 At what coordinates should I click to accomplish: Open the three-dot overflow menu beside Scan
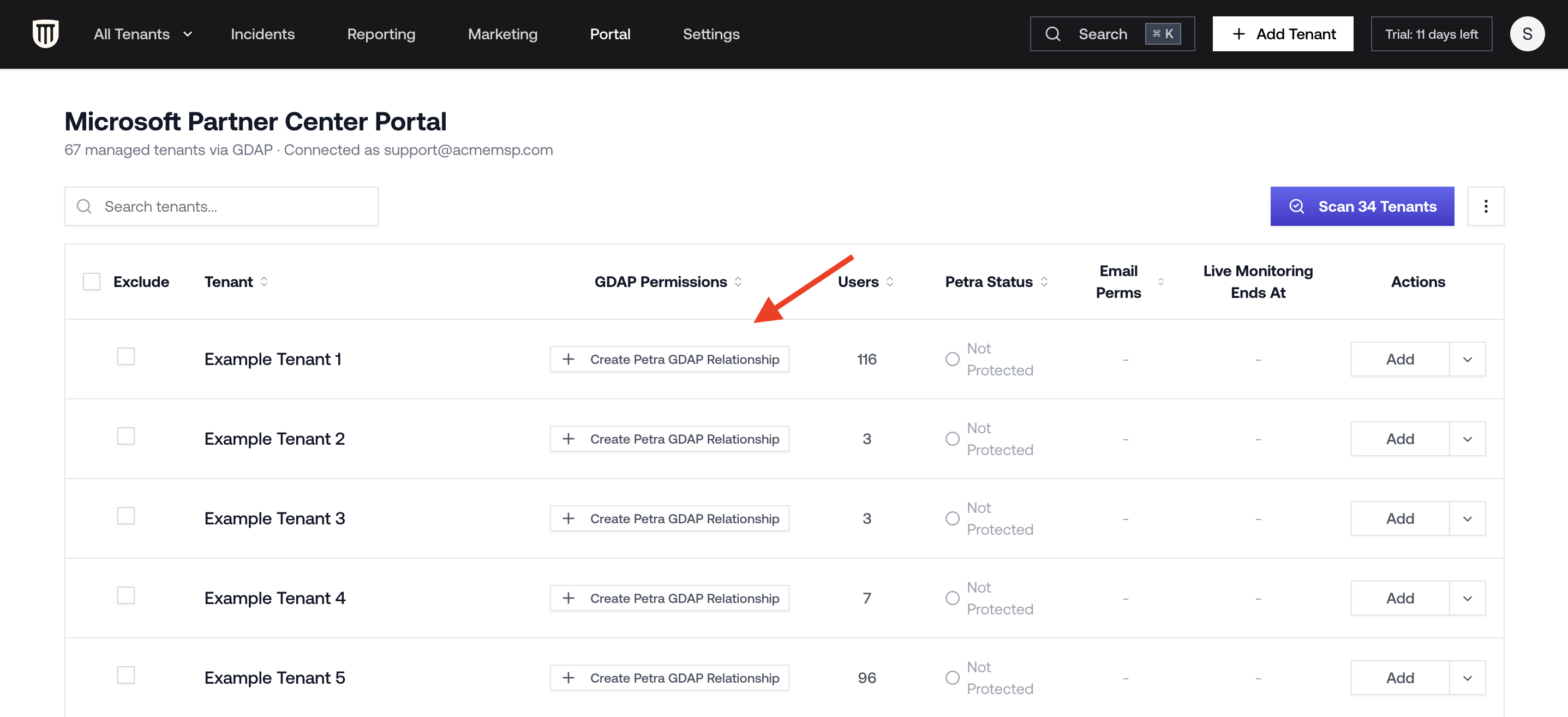[x=1486, y=206]
